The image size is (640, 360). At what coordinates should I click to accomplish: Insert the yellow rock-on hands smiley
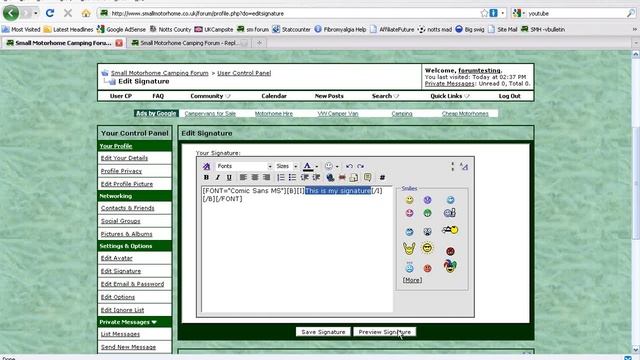[x=409, y=248]
